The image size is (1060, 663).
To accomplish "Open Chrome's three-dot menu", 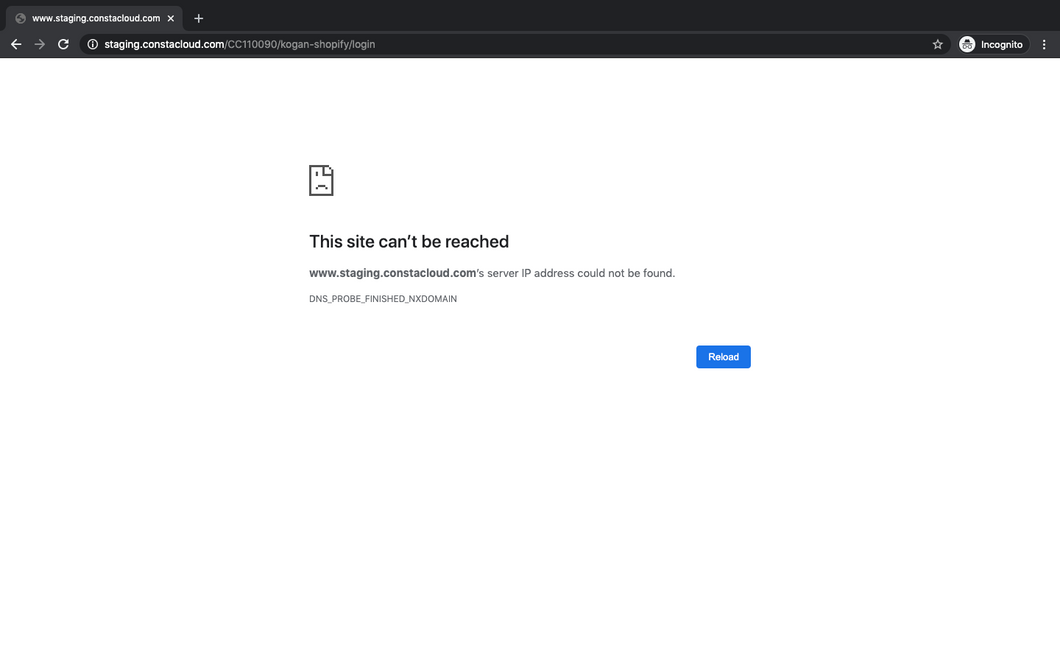I will [x=1044, y=44].
